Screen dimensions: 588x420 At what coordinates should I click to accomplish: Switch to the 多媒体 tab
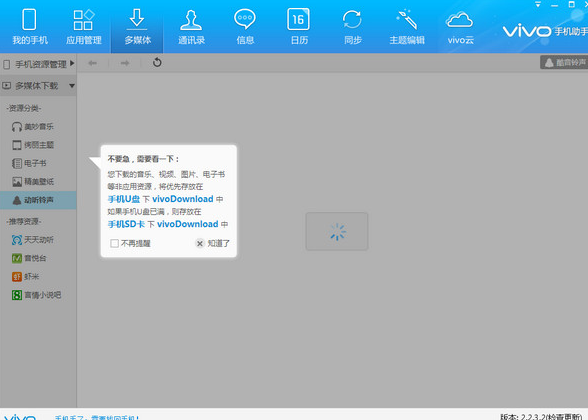click(x=137, y=27)
